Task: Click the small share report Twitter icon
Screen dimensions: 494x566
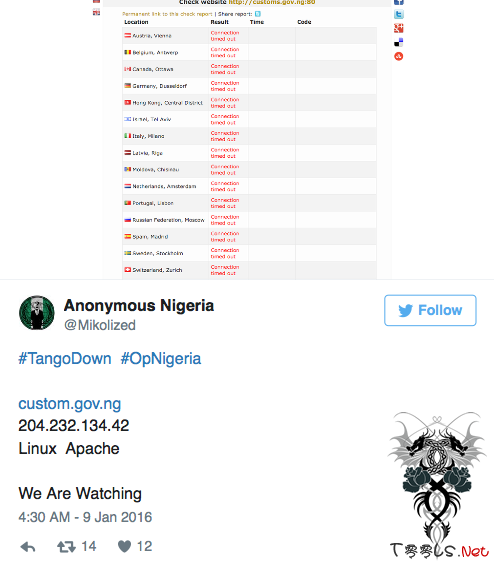Action: click(258, 14)
